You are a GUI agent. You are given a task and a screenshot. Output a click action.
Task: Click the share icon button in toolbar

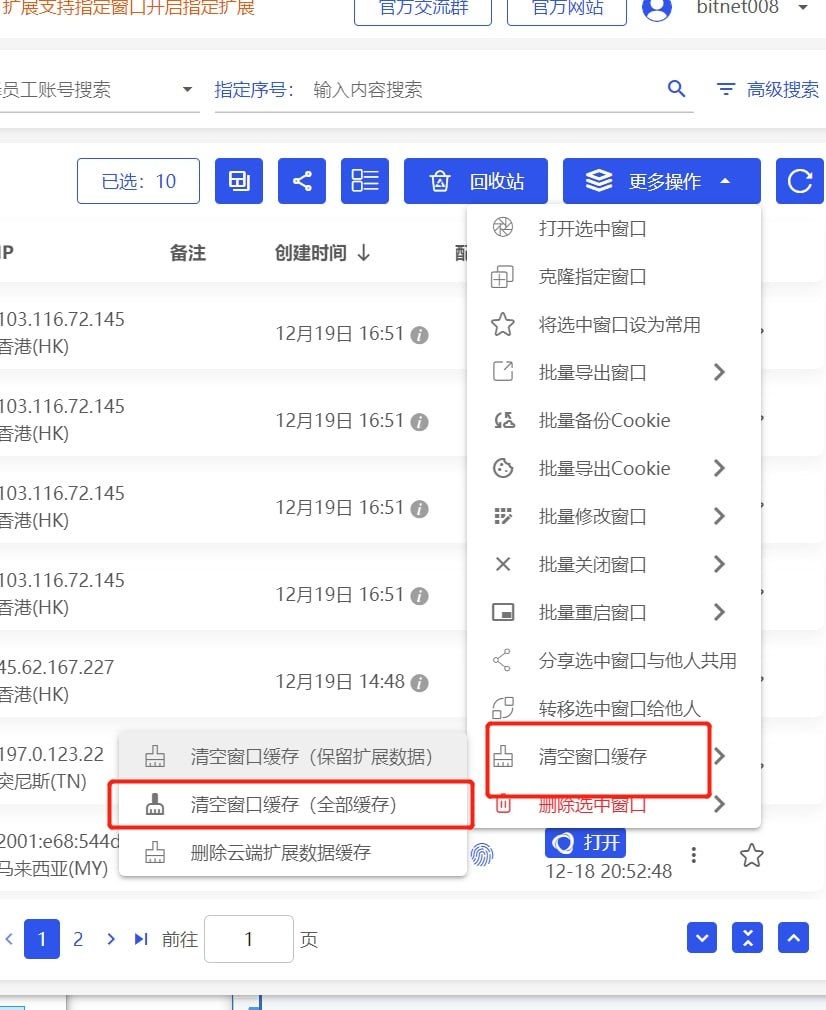tap(302, 181)
